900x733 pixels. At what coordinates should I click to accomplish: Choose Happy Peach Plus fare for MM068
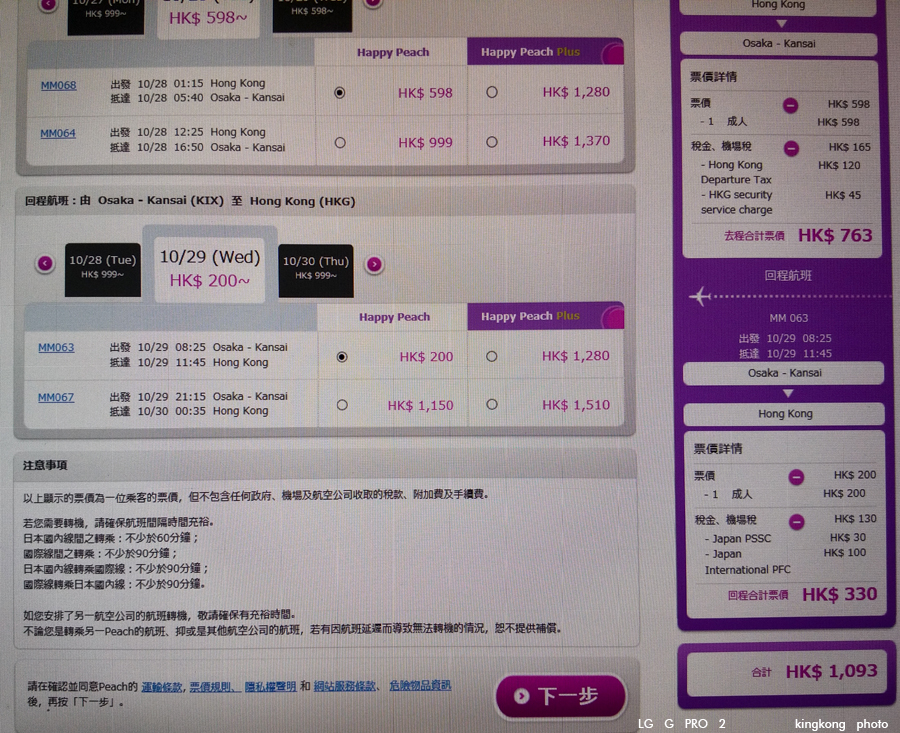pyautogui.click(x=492, y=92)
